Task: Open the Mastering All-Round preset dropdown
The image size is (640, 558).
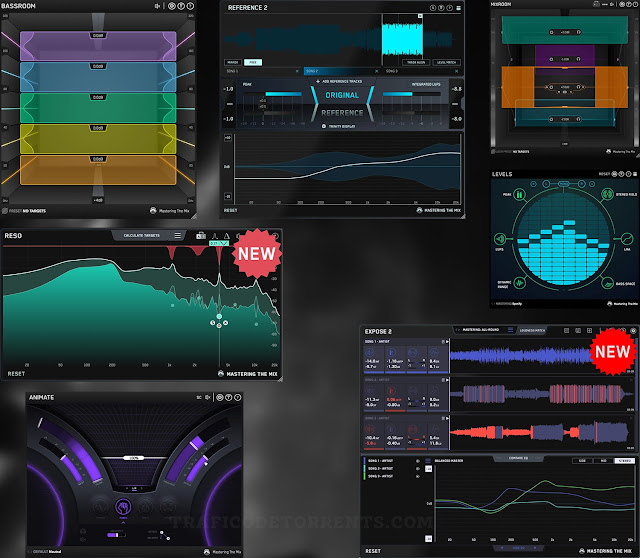Action: pos(475,329)
